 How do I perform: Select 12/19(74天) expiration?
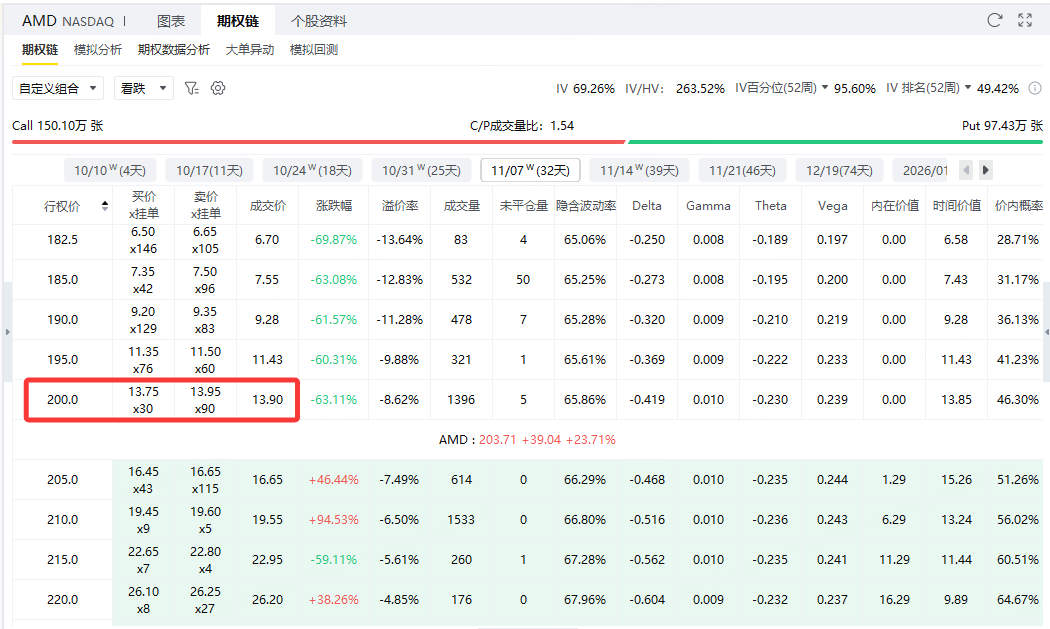839,170
